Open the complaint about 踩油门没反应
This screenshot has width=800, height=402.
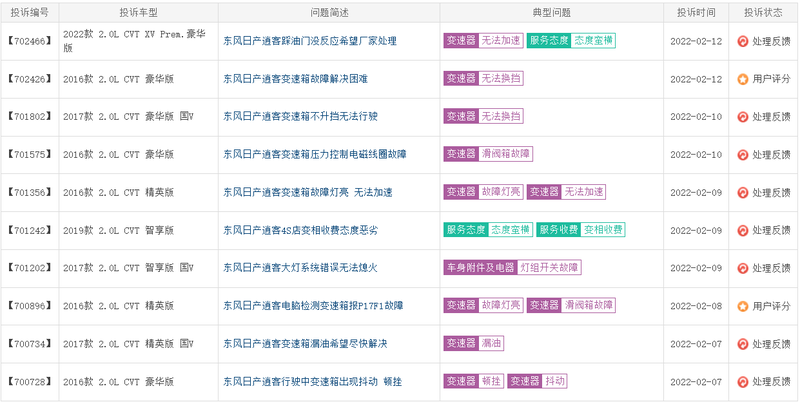310,41
